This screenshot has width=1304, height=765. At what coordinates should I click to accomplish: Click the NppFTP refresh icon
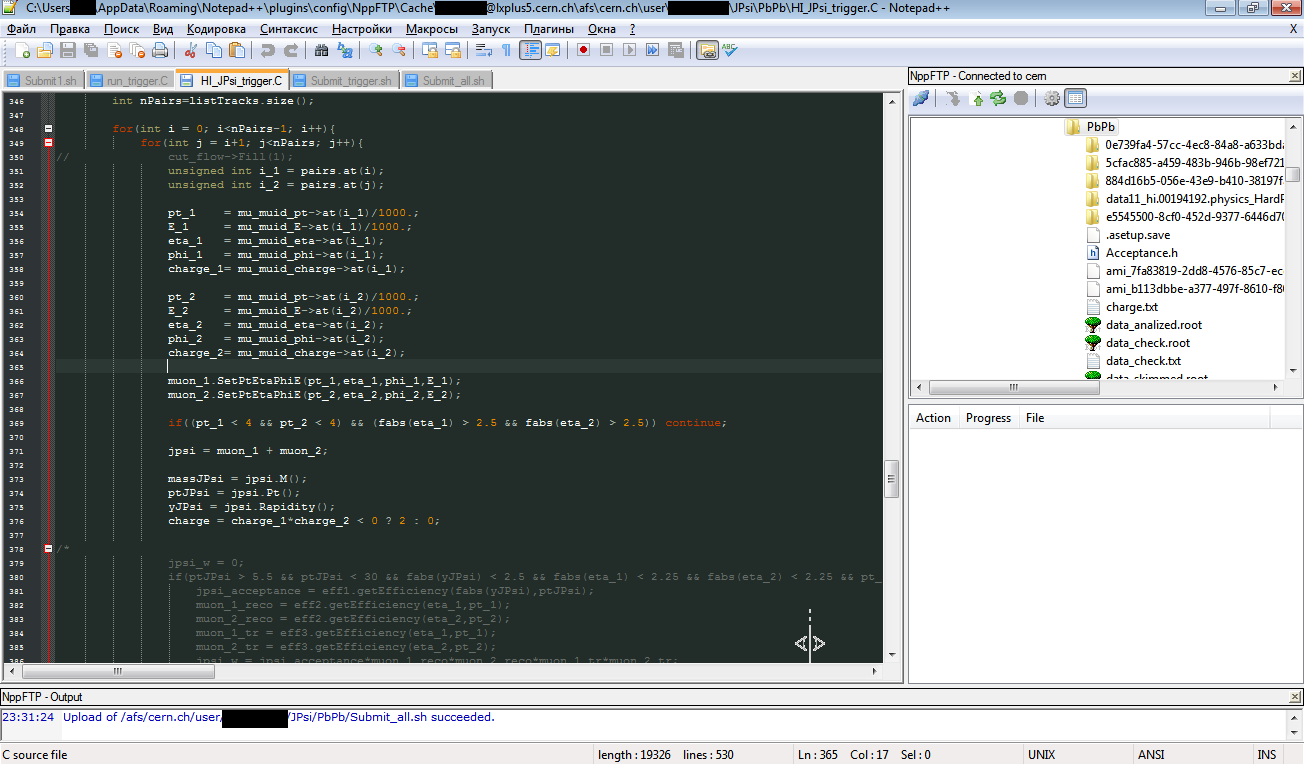tap(998, 98)
